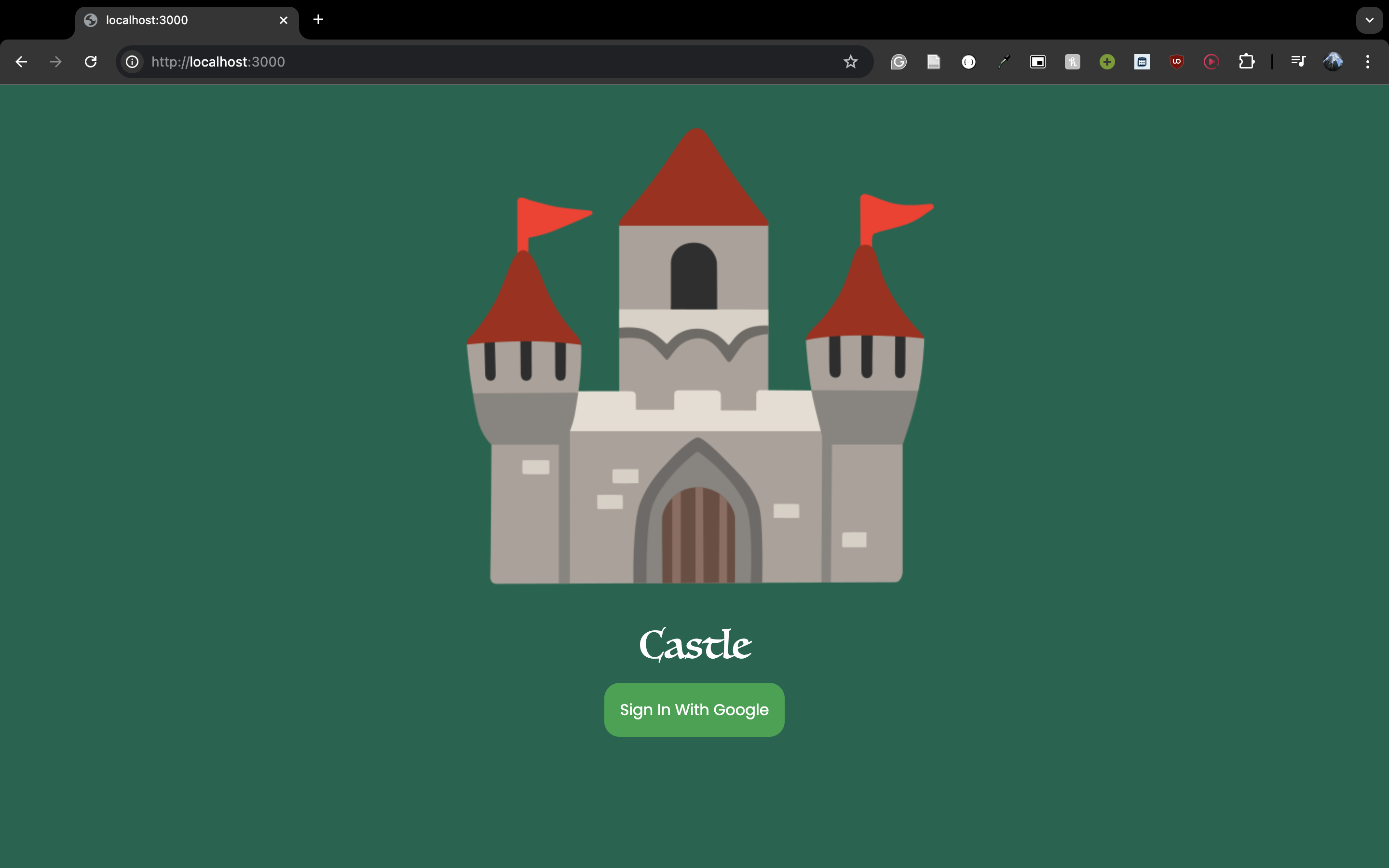Click the green plus extension icon
This screenshot has width=1389, height=868.
point(1107,62)
